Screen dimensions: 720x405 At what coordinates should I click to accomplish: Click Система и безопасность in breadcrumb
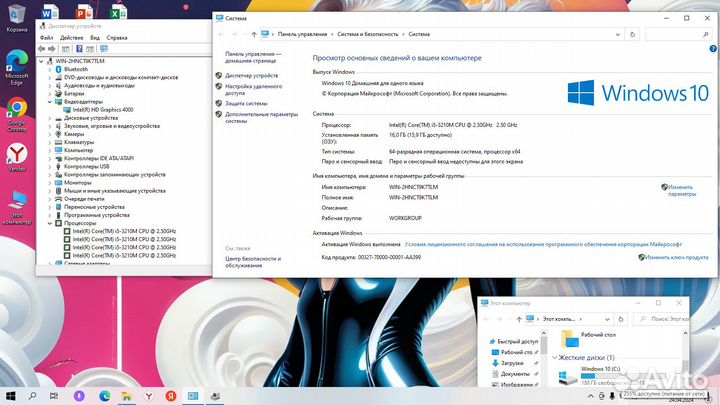coord(368,34)
